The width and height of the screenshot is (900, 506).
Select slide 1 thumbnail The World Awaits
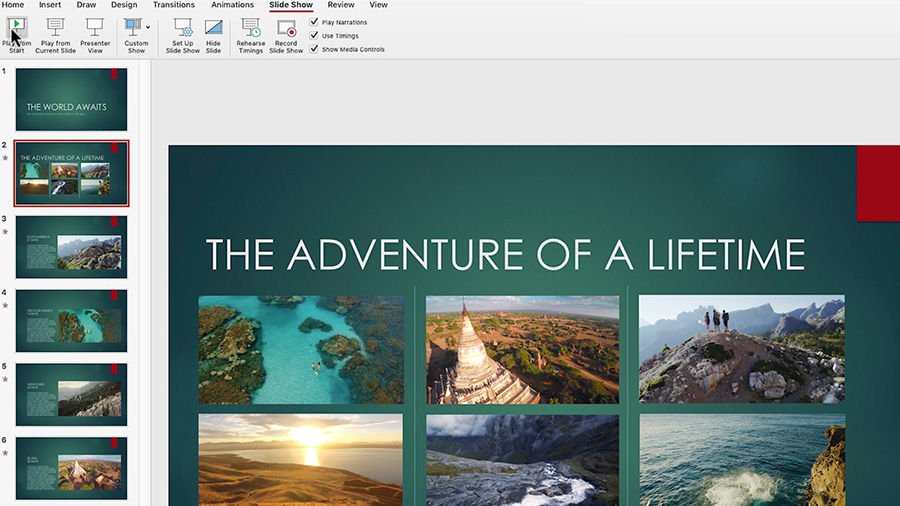71,99
